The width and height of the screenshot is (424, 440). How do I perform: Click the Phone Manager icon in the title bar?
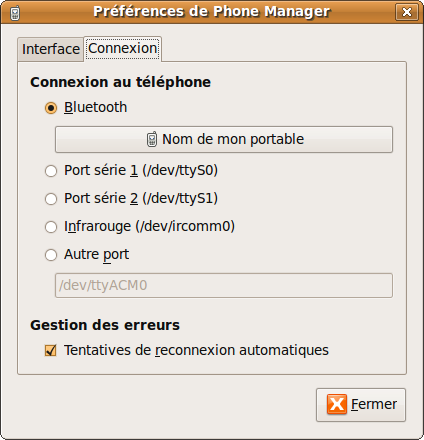click(15, 13)
